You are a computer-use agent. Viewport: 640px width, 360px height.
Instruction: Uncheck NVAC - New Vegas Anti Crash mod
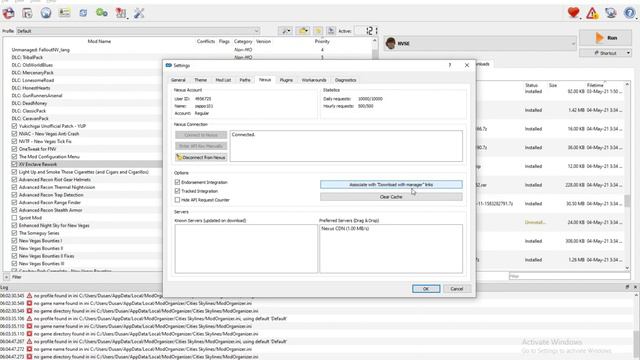14,133
